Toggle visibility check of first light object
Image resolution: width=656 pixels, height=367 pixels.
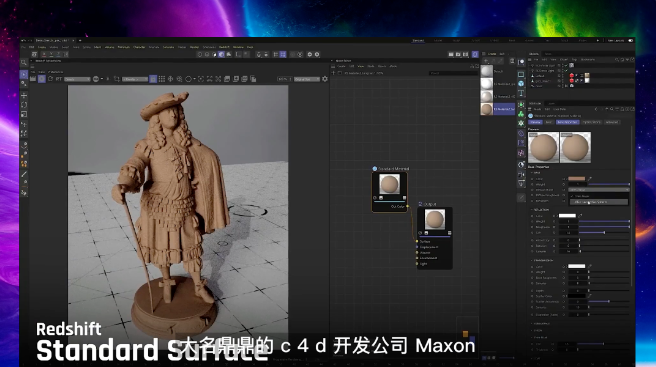click(x=566, y=65)
